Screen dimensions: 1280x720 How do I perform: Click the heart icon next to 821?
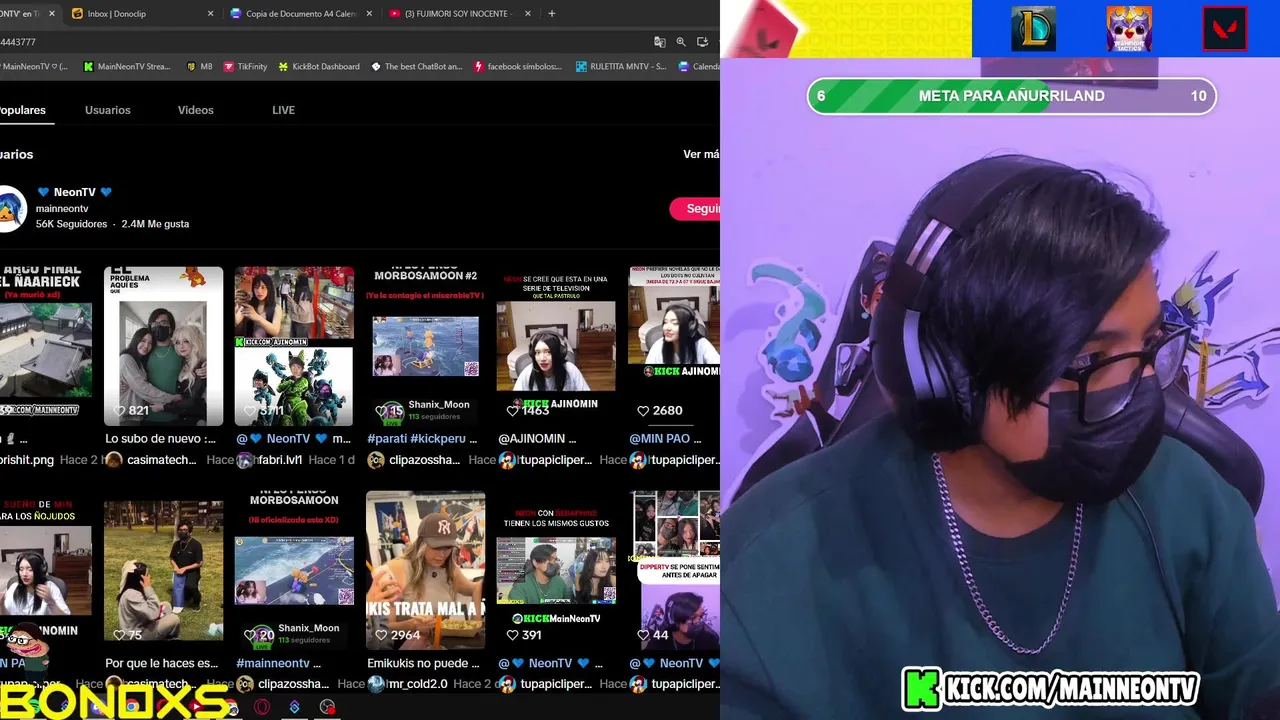coord(119,411)
